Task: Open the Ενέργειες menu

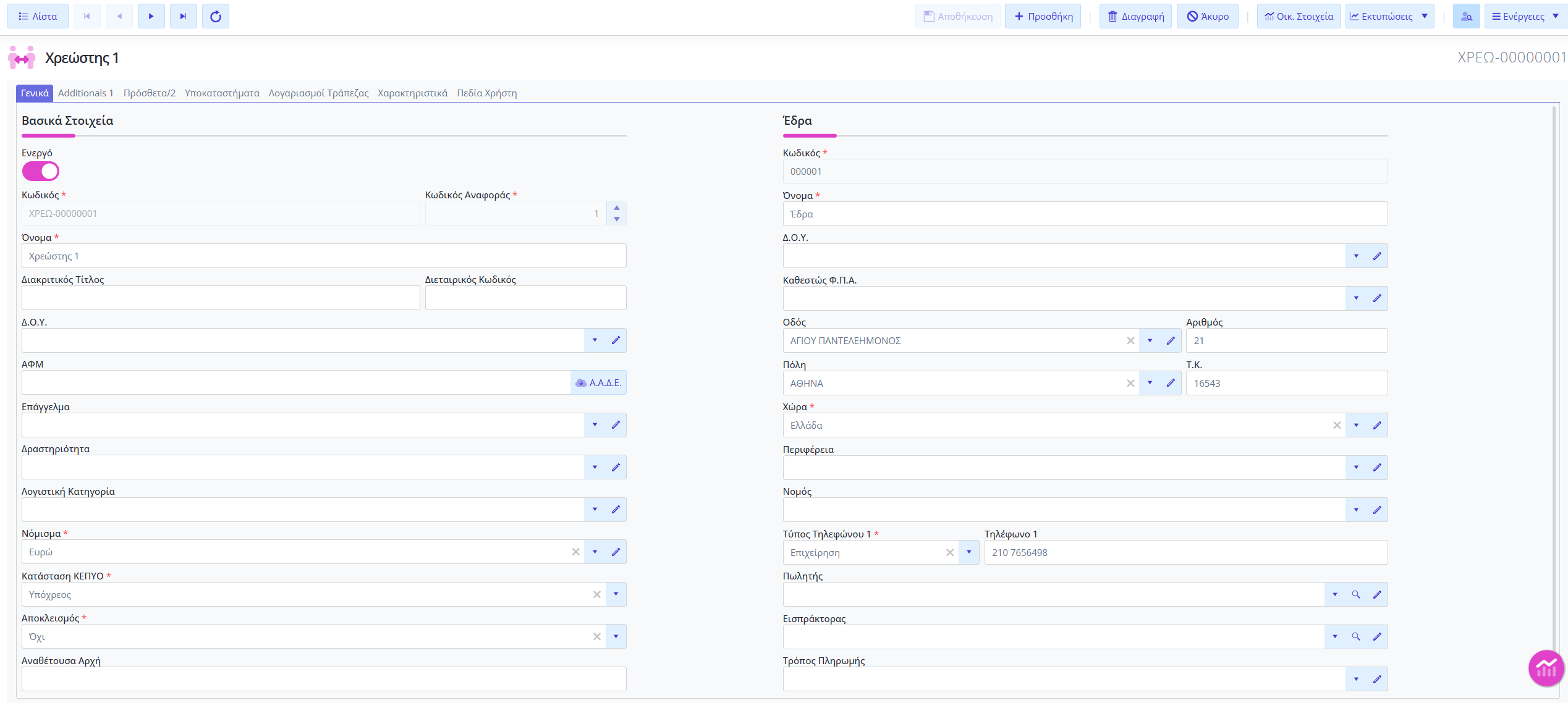Action: pyautogui.click(x=1525, y=16)
